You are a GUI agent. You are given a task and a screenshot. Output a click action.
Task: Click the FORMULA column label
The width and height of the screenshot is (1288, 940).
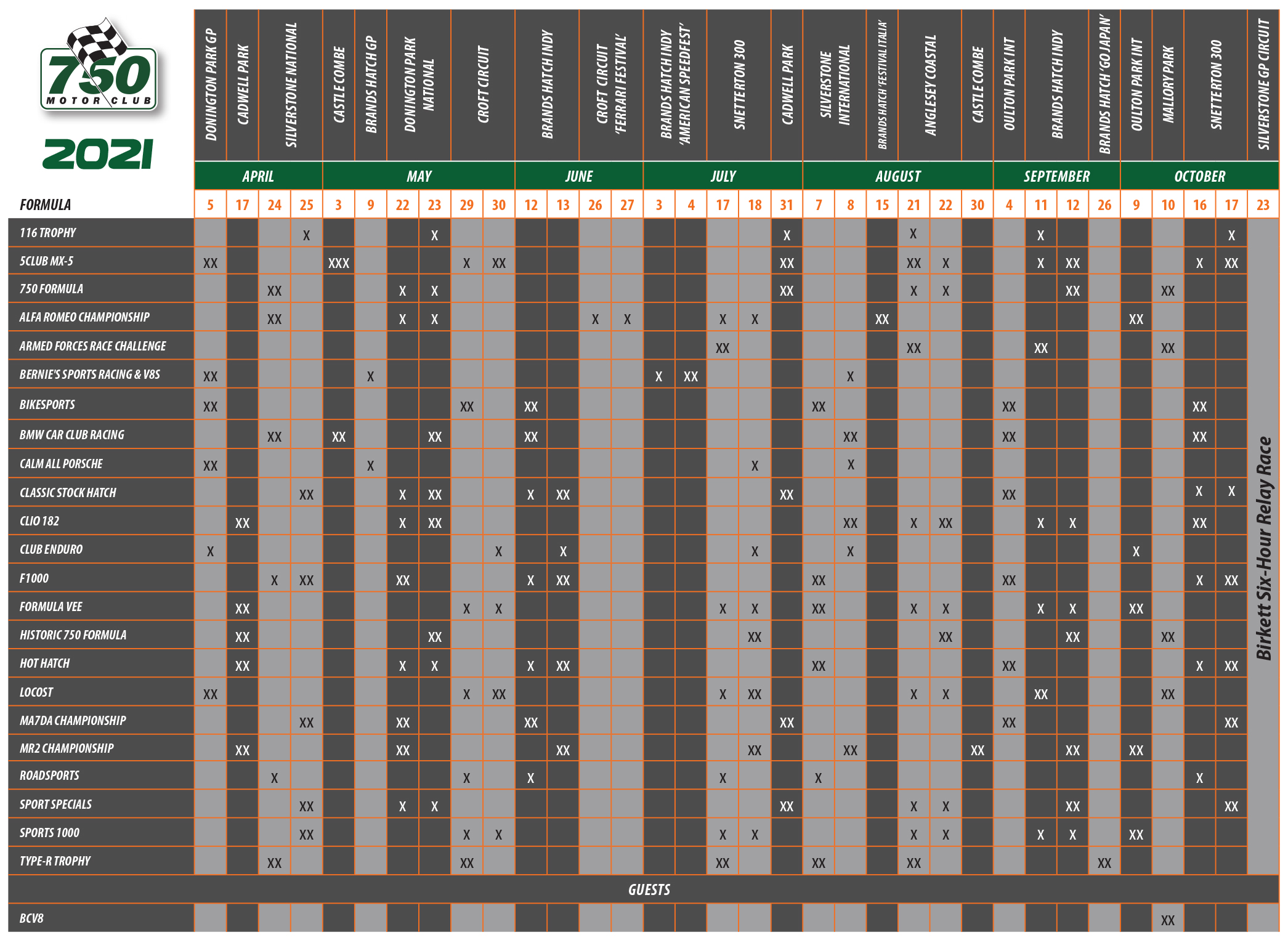tap(45, 205)
